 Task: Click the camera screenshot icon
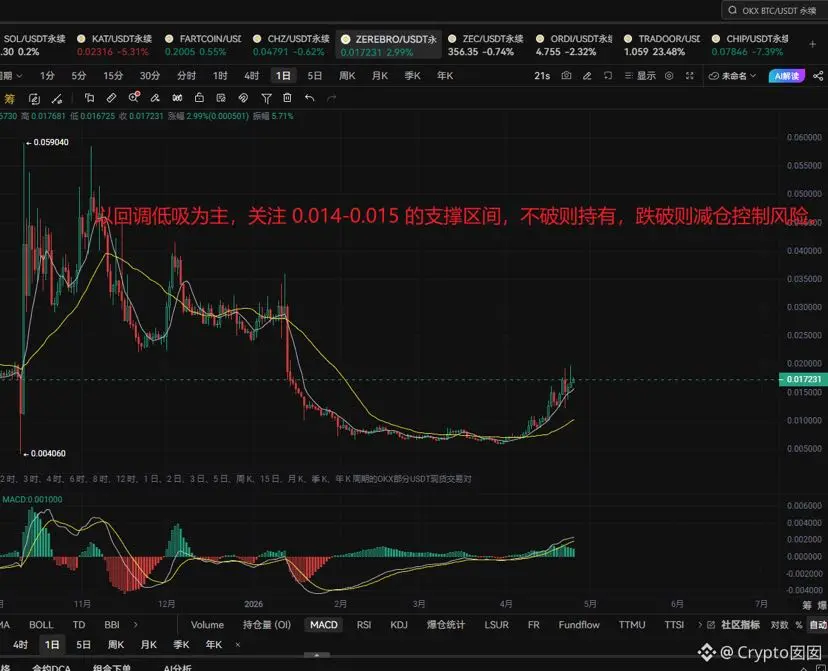coord(566,75)
